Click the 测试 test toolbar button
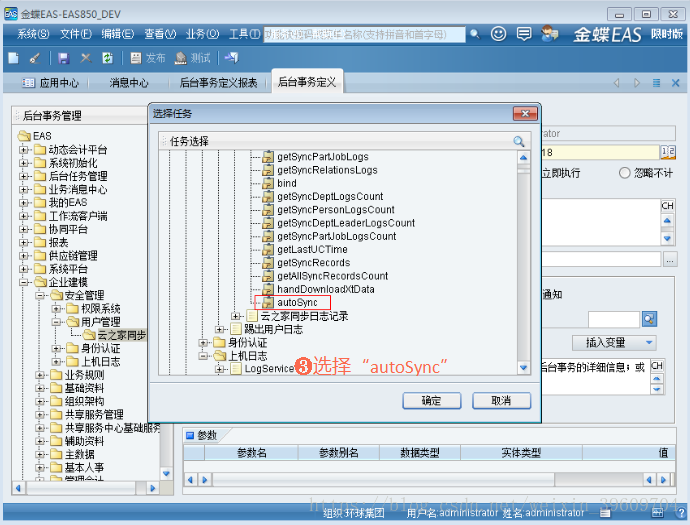The width and height of the screenshot is (690, 525). click(193, 58)
